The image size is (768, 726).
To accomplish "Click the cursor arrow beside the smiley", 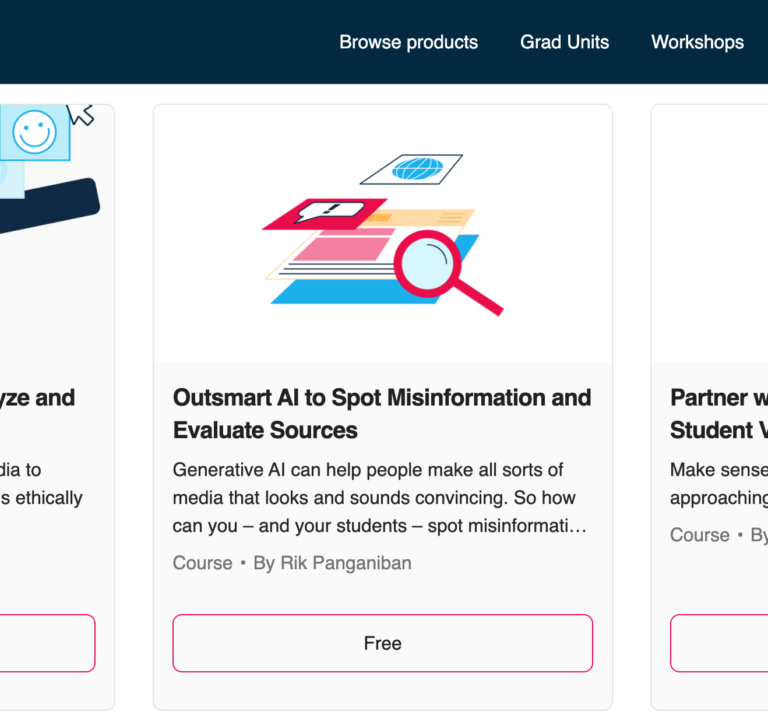I will pos(80,113).
